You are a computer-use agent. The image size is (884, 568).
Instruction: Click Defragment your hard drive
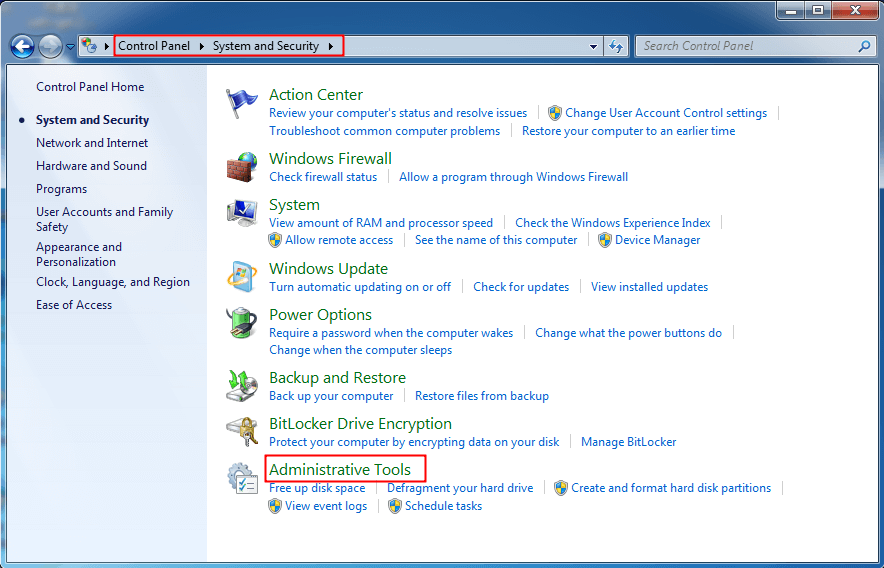tap(460, 488)
